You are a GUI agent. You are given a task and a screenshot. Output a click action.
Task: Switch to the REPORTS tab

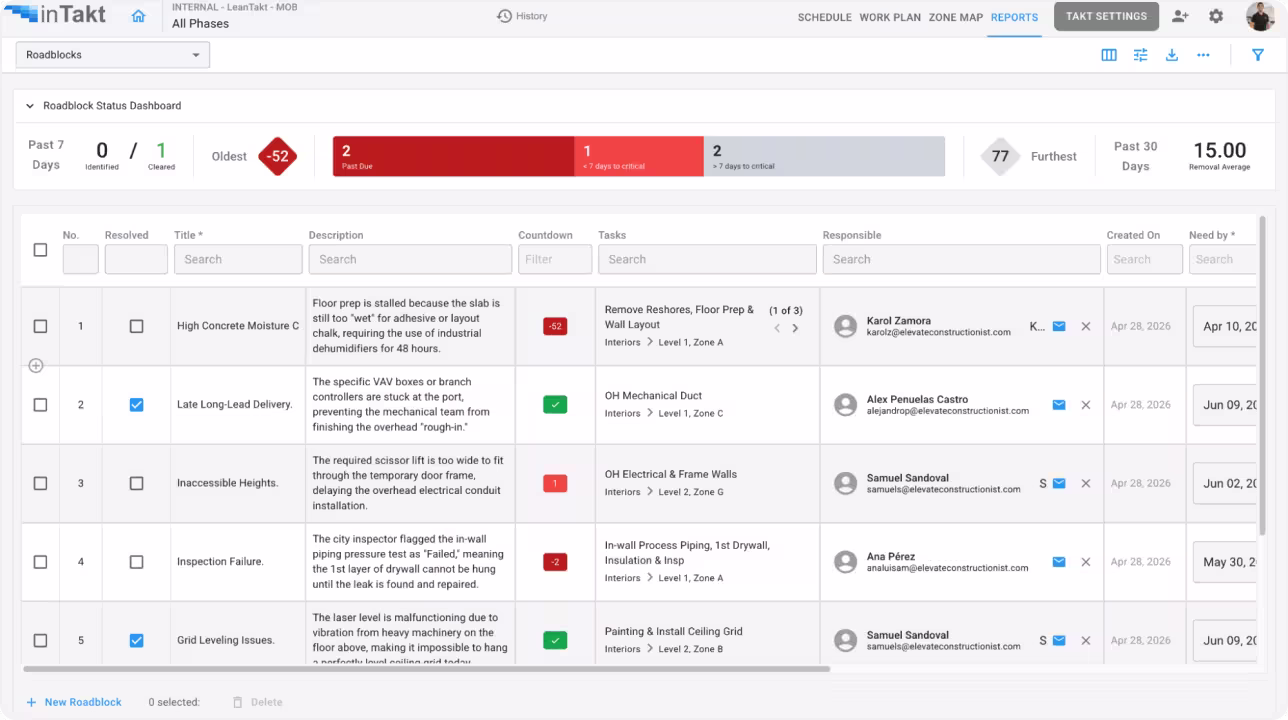[x=1015, y=17]
